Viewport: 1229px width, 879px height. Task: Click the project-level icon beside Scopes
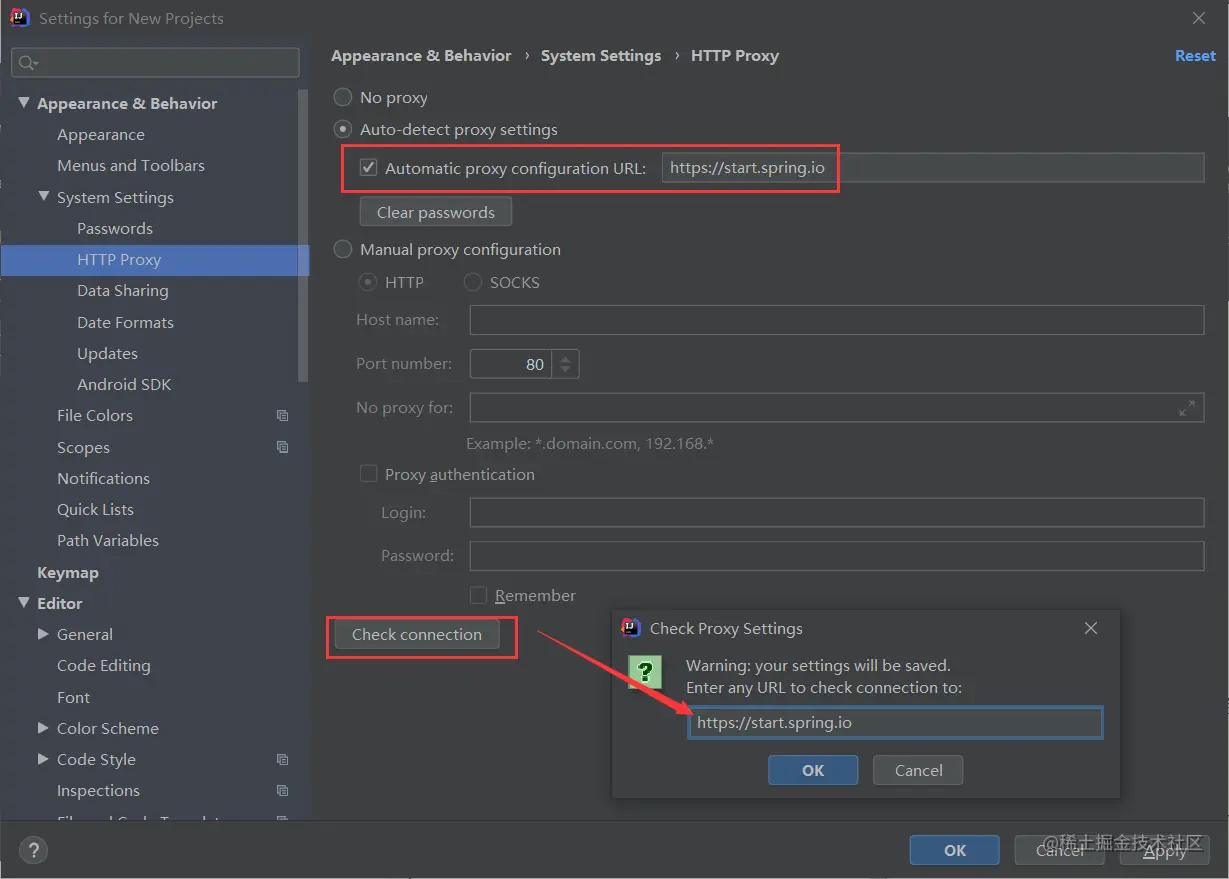coord(282,447)
